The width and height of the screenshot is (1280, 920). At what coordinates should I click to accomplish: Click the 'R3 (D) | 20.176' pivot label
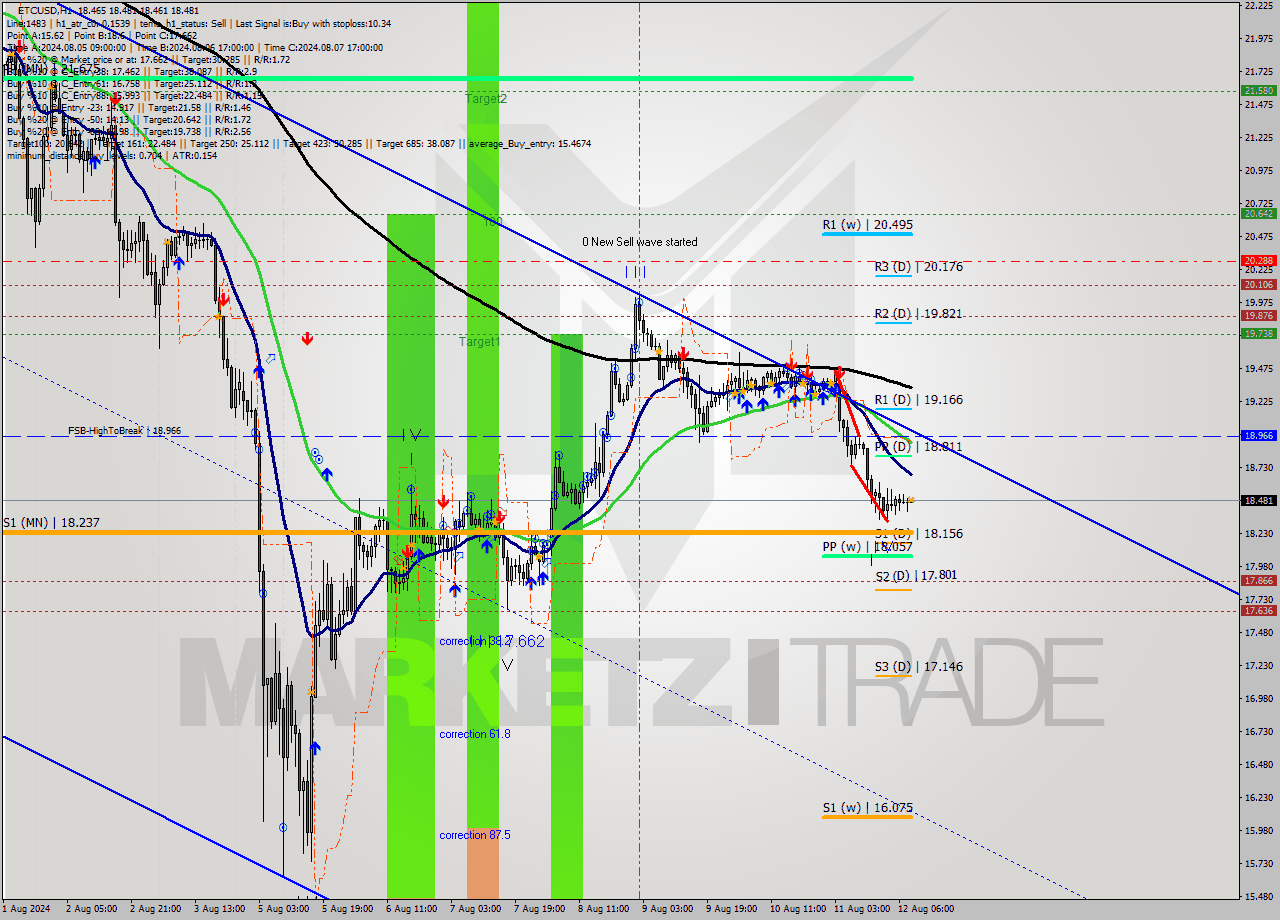(918, 267)
